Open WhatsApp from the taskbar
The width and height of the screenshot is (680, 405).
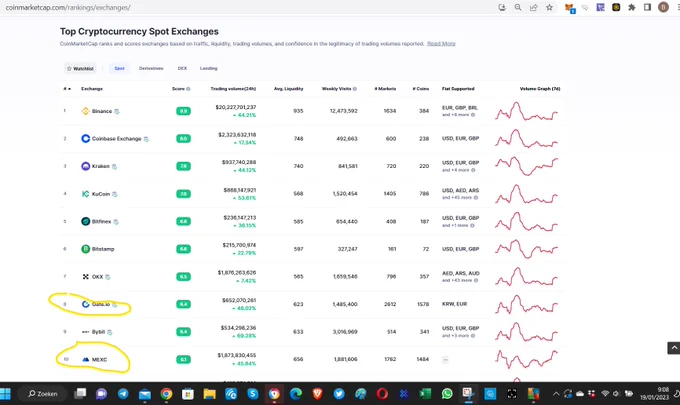447,394
